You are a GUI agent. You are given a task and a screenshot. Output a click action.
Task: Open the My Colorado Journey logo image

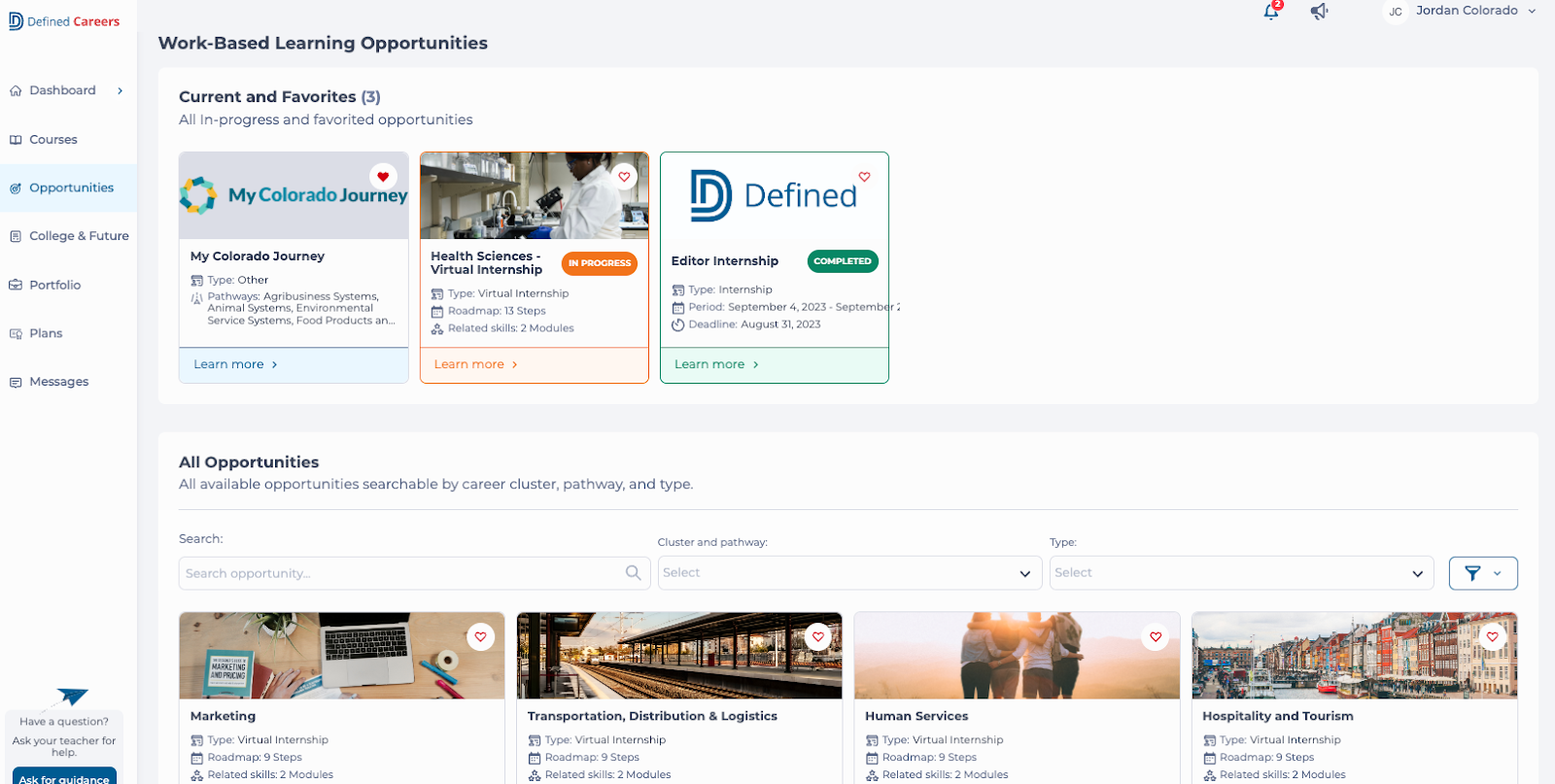pyautogui.click(x=294, y=195)
